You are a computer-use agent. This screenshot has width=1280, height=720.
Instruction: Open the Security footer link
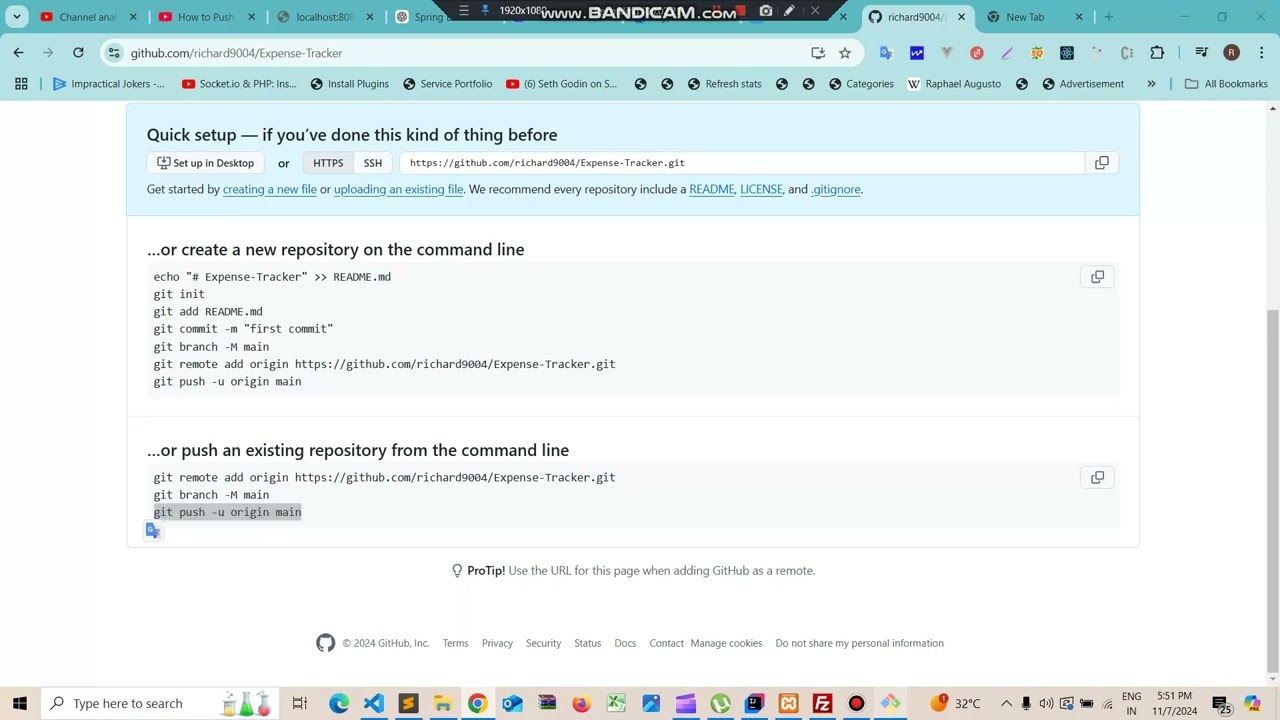(x=543, y=643)
